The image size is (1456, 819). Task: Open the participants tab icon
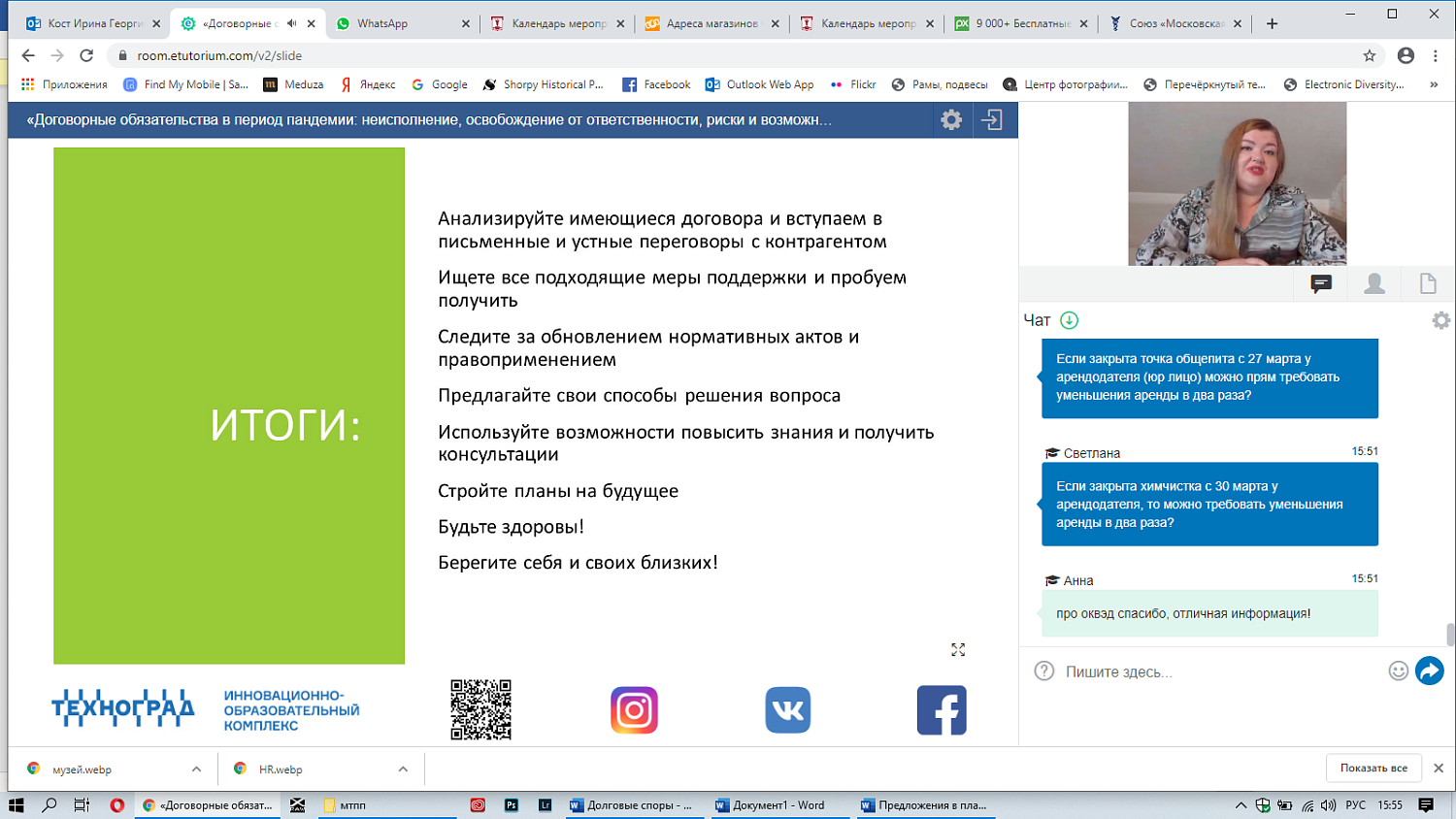(x=1374, y=283)
